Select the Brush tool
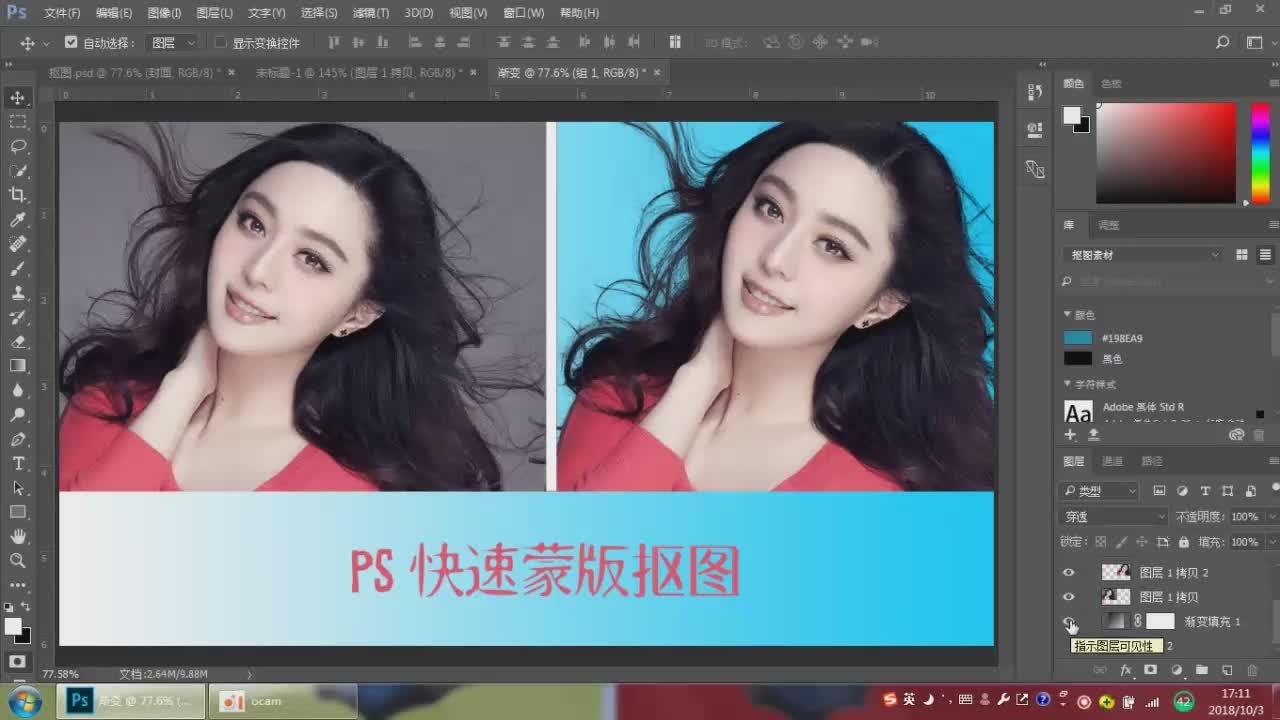This screenshot has width=1280, height=720. pyautogui.click(x=18, y=268)
